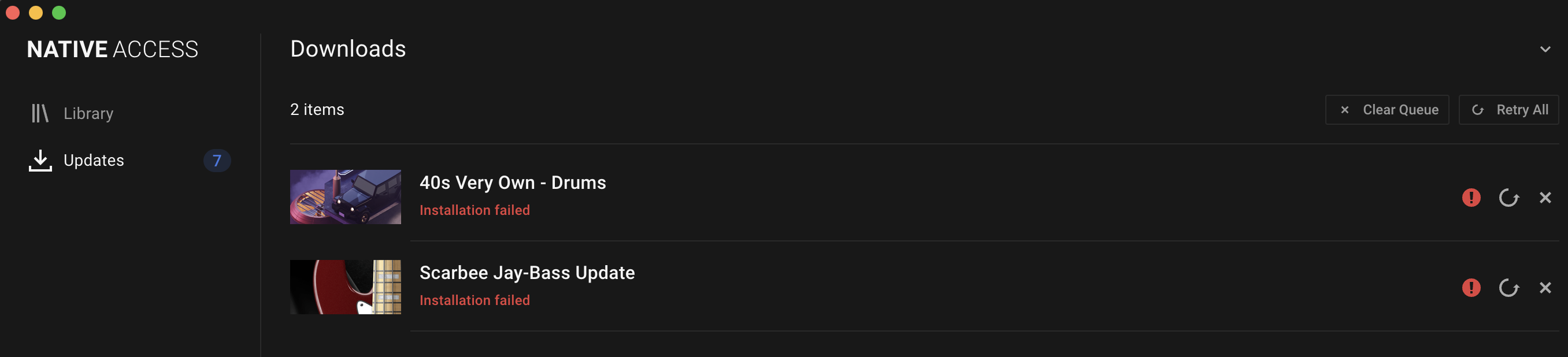
Task: Click the Updates download arrow icon
Action: pyautogui.click(x=40, y=161)
